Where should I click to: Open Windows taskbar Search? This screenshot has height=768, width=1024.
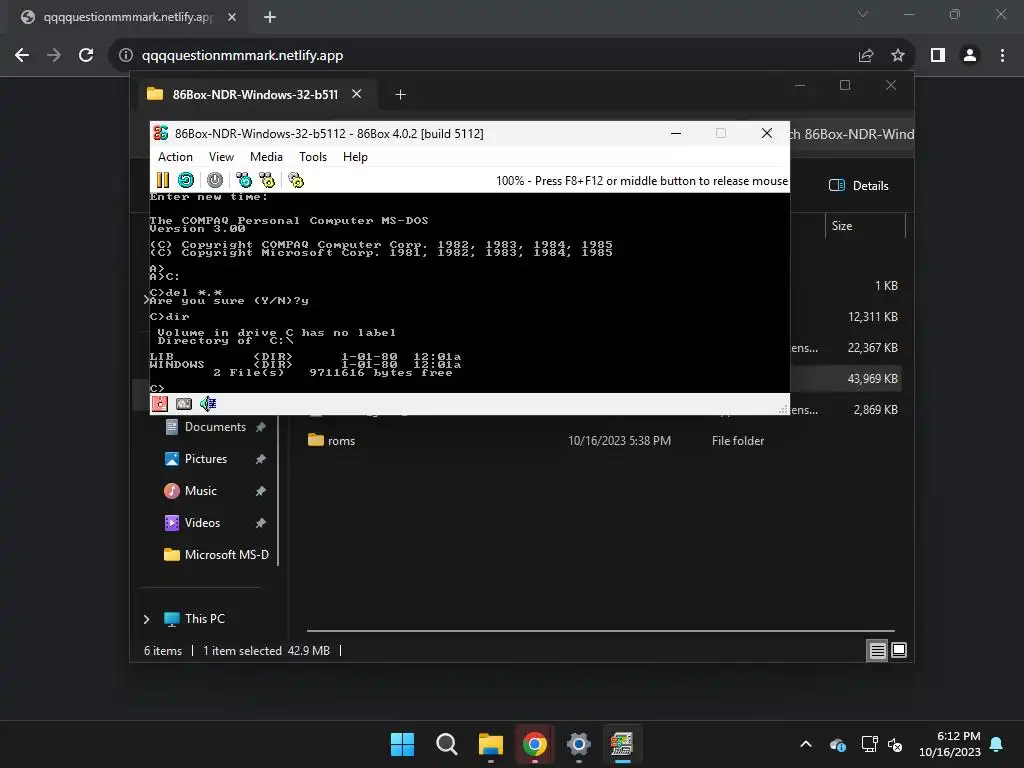pos(447,744)
